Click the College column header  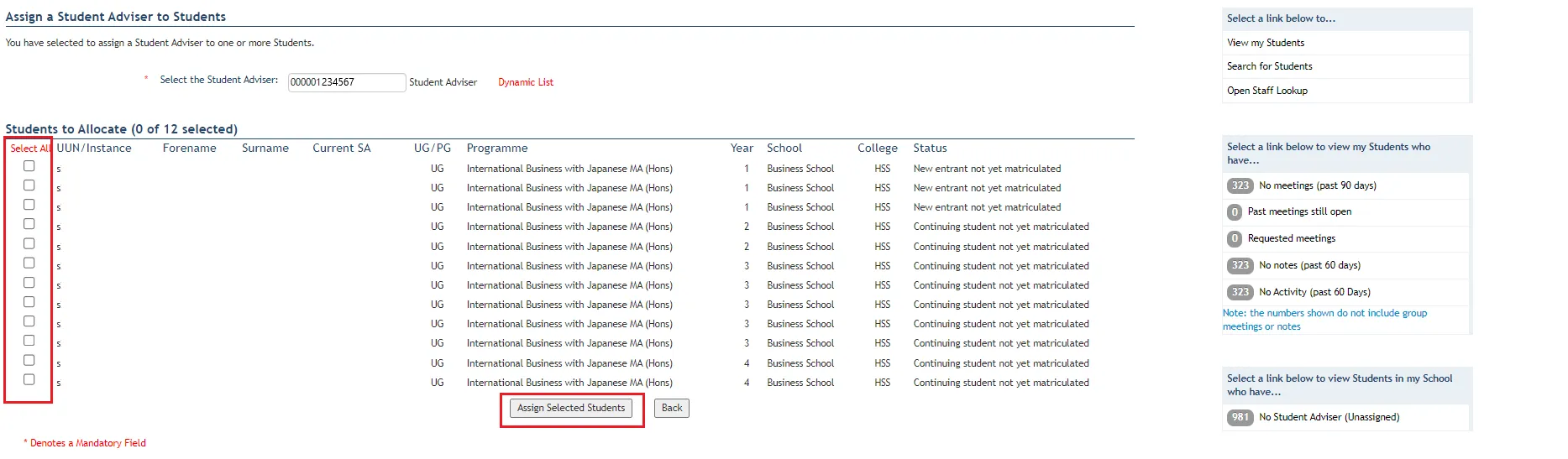(878, 149)
